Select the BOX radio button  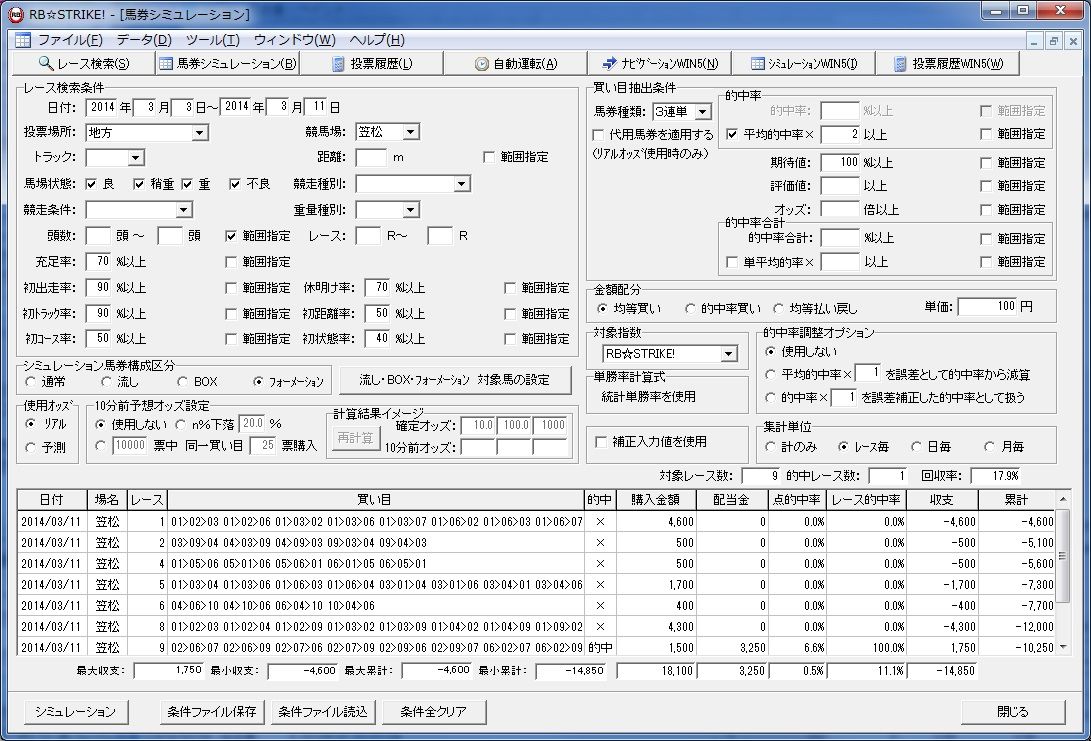pos(182,381)
